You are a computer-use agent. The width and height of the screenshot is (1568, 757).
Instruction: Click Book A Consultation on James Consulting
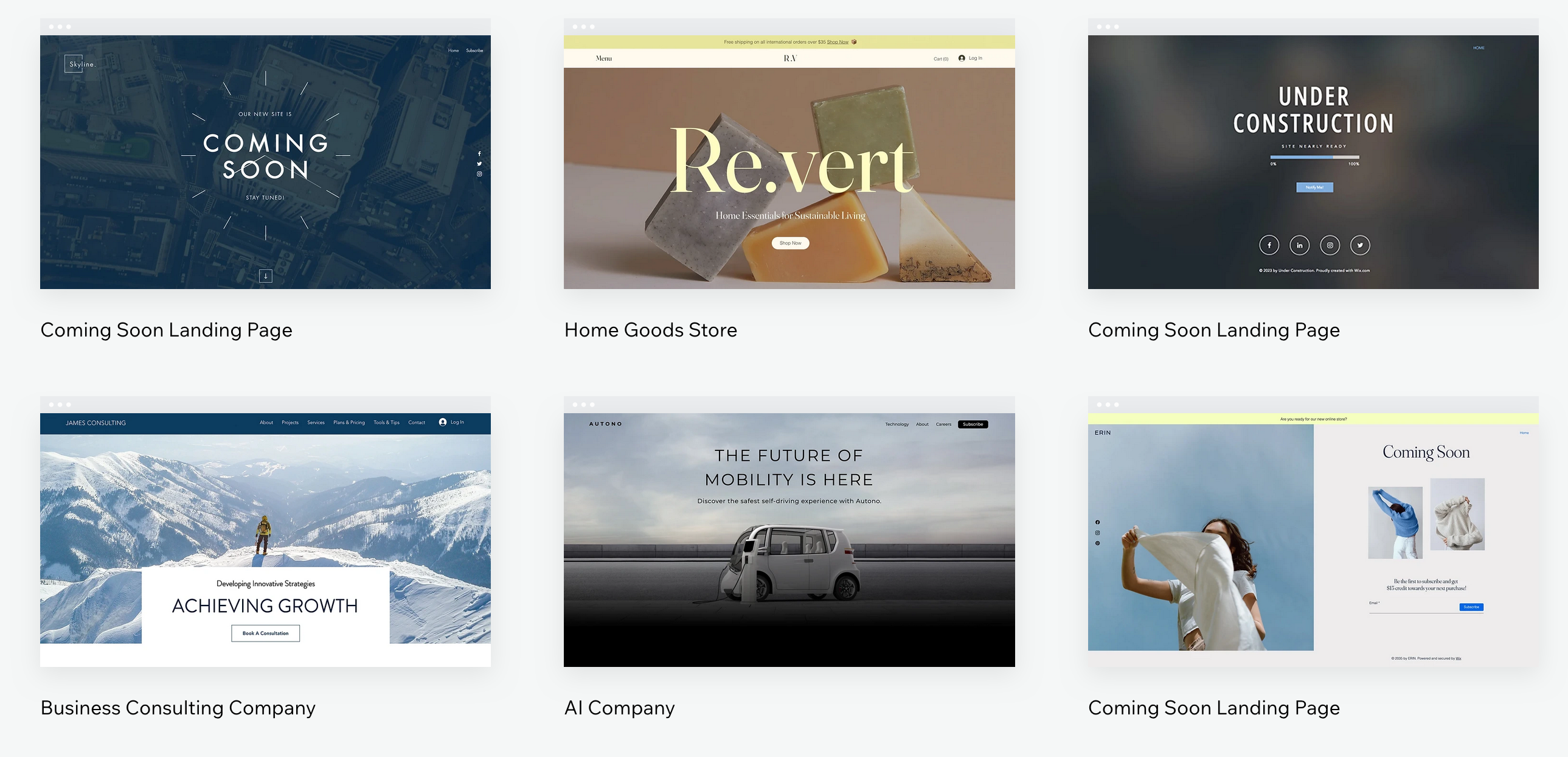click(x=265, y=633)
